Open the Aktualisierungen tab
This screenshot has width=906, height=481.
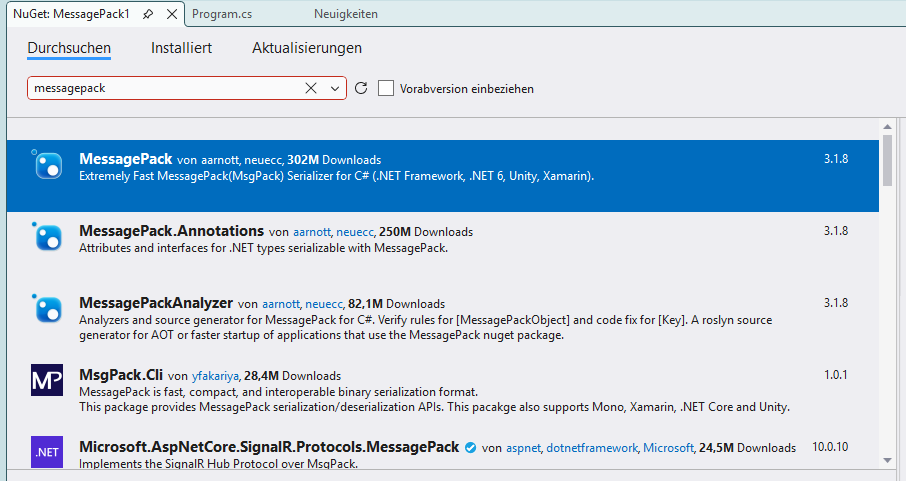[x=307, y=48]
